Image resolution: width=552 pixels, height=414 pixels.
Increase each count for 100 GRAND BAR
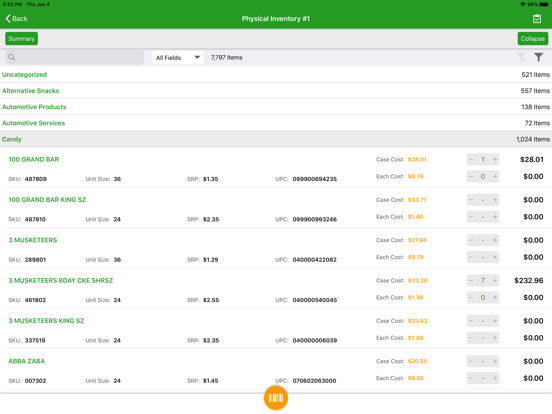tap(495, 176)
